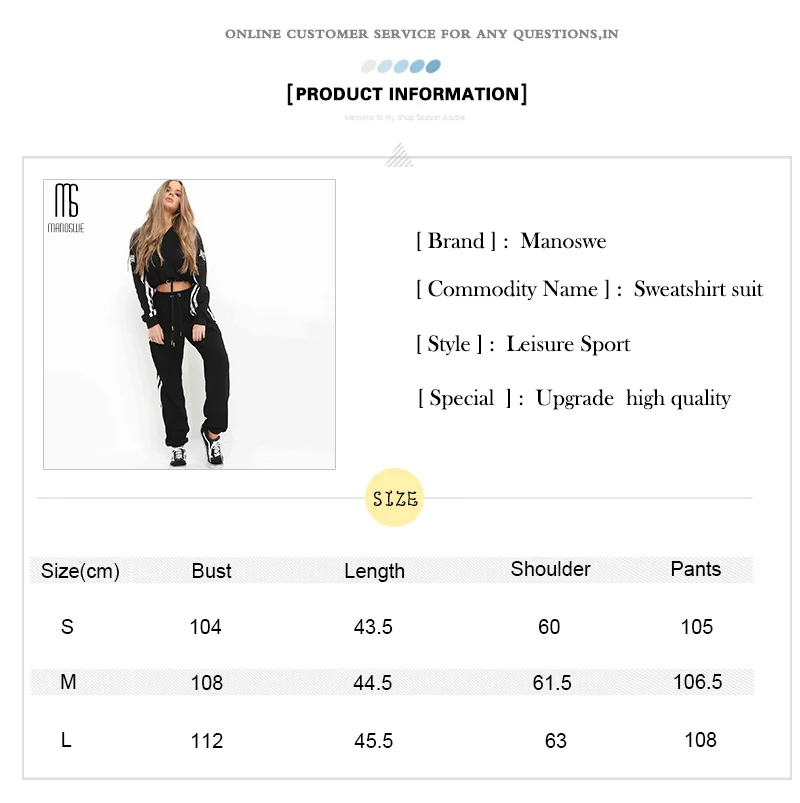Select the Bust column header
Viewport: 800px width, 803px height.
[212, 571]
